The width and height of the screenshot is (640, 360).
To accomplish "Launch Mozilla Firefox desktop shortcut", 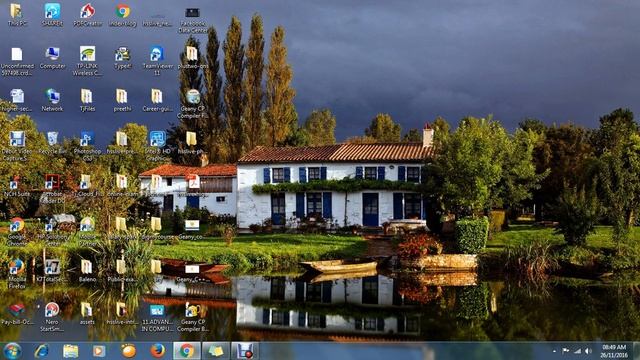I will 17,274.
